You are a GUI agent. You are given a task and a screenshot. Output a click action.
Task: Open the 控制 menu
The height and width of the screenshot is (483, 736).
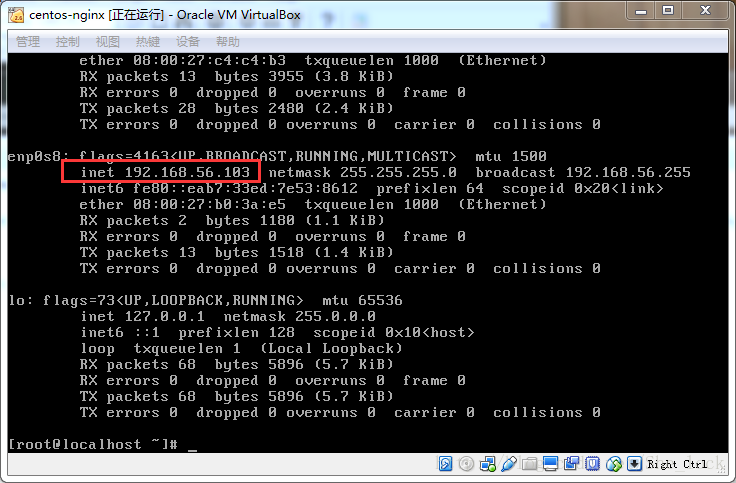coord(68,42)
